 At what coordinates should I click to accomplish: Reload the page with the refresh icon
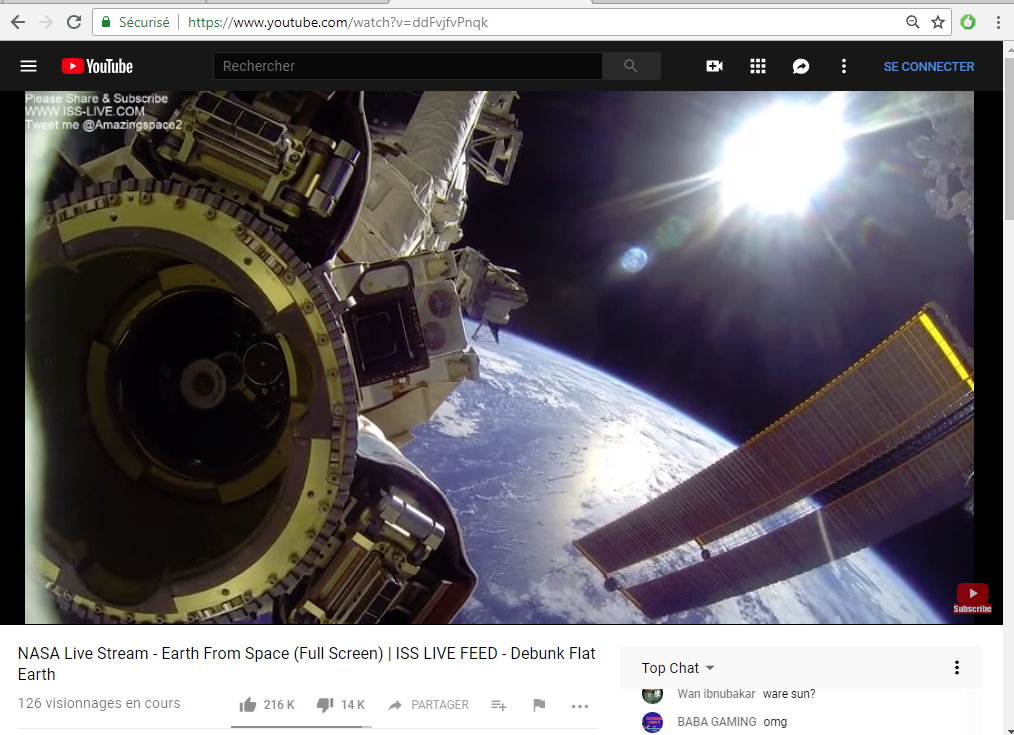point(74,23)
